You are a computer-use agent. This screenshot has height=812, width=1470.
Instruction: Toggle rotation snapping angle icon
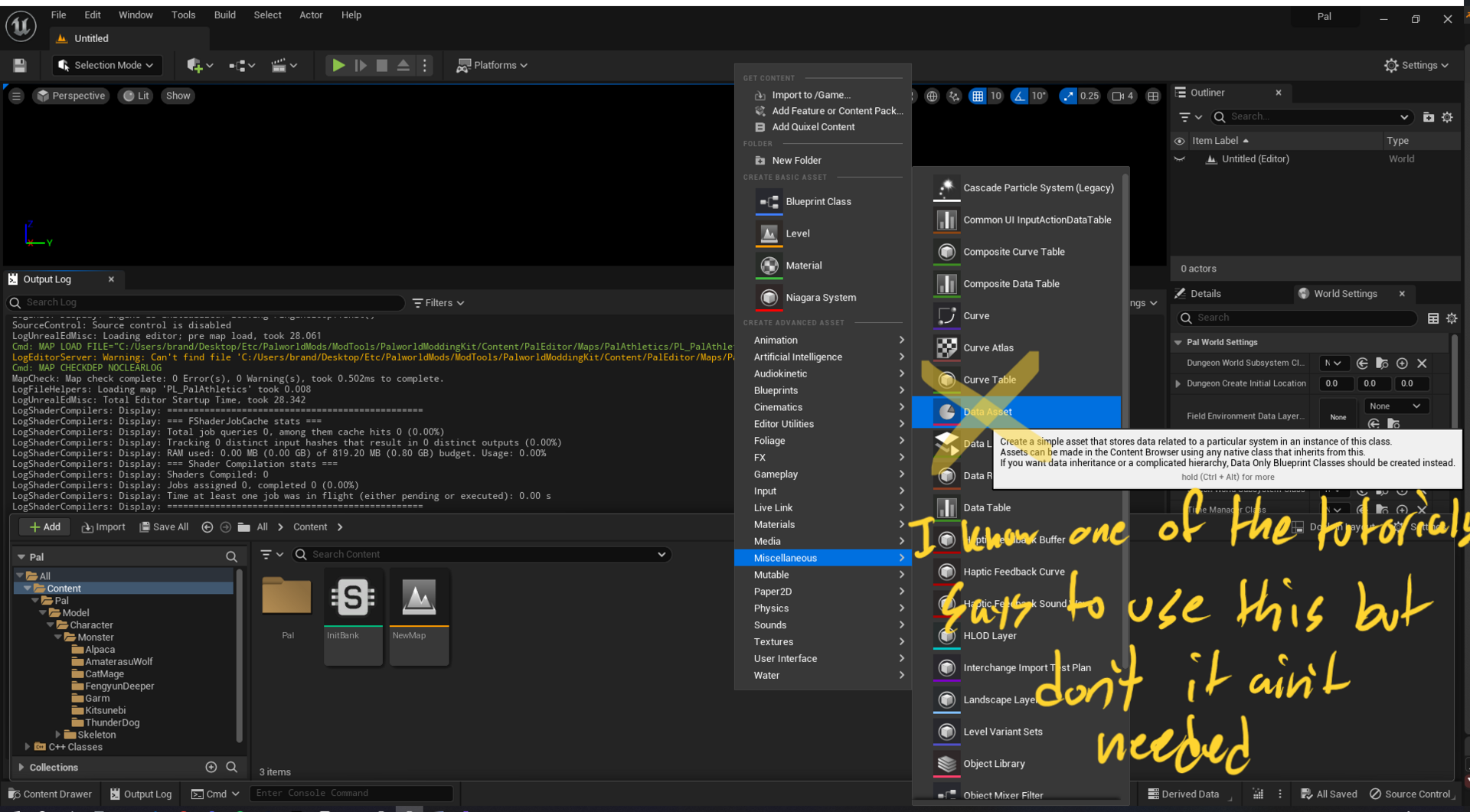[1019, 96]
